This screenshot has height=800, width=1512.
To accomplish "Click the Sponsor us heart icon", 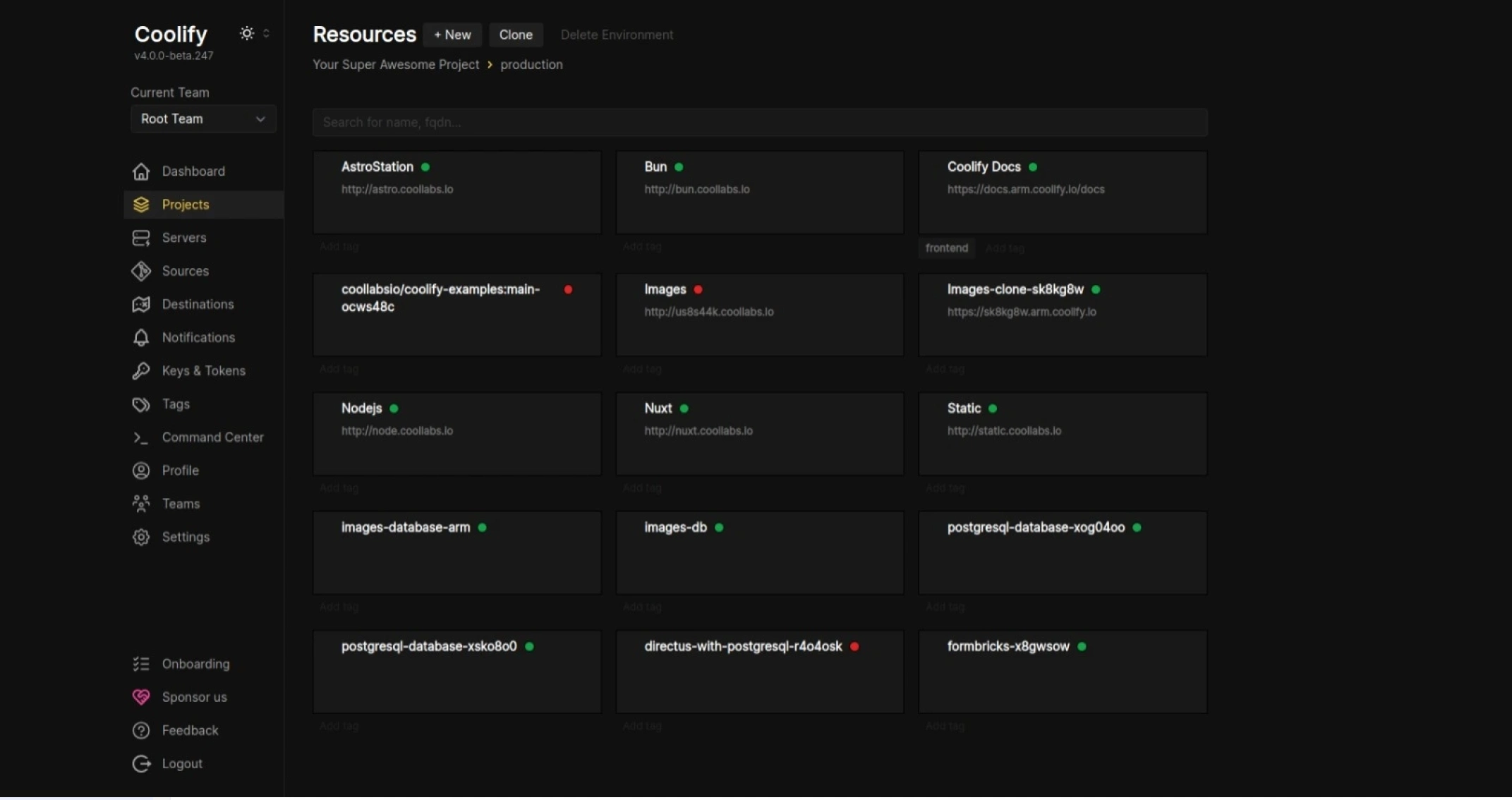I will point(141,697).
